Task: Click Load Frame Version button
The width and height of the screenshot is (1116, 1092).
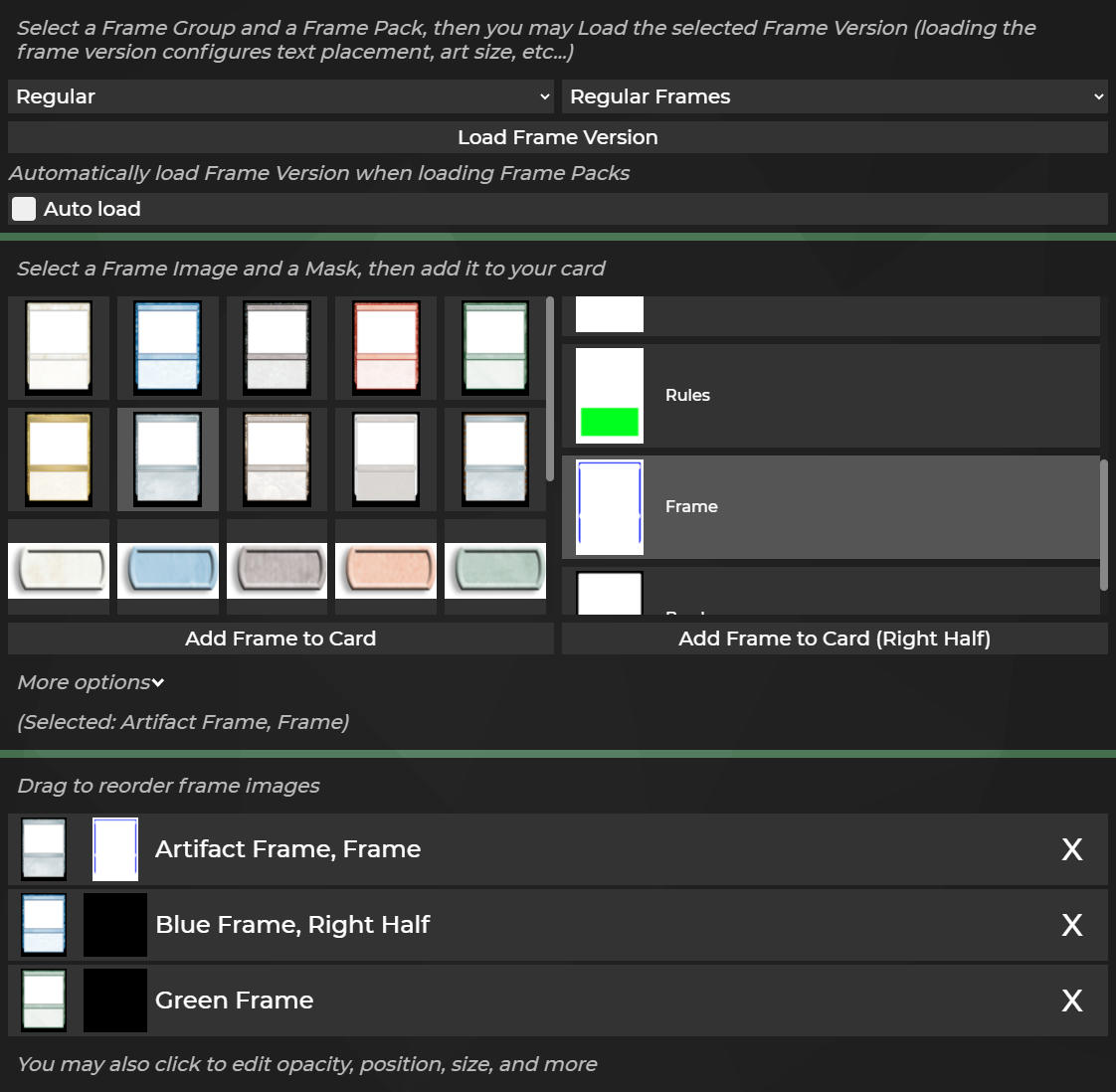Action: (557, 137)
